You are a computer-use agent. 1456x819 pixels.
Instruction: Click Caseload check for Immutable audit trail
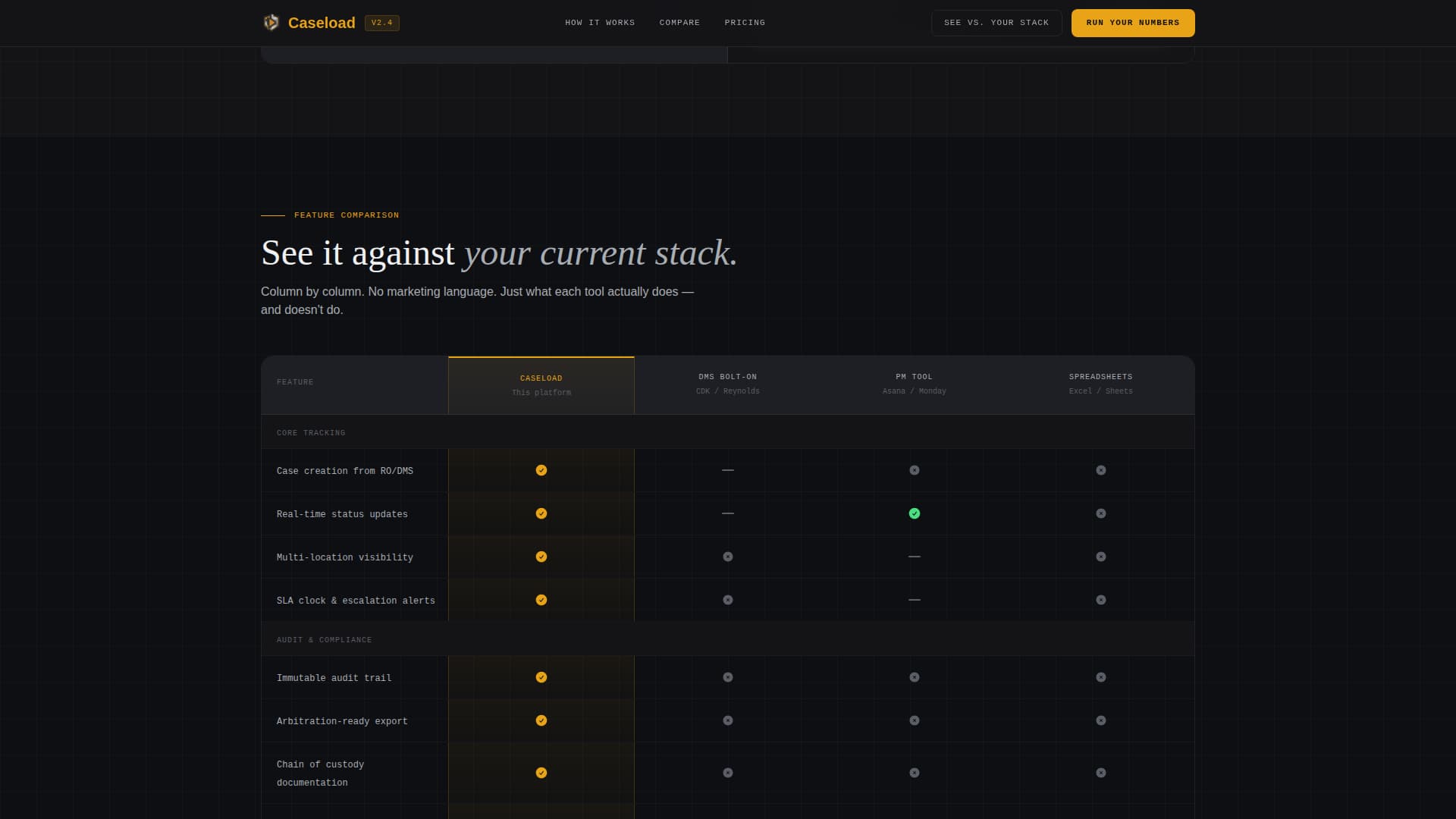[541, 677]
